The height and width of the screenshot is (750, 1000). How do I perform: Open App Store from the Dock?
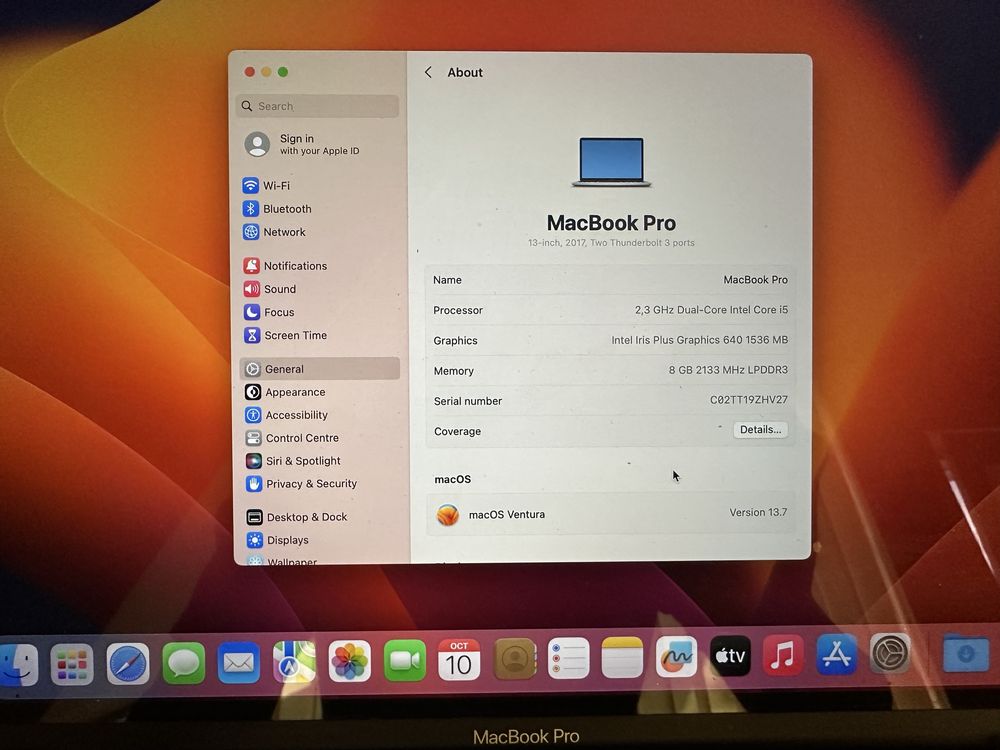pyautogui.click(x=837, y=654)
